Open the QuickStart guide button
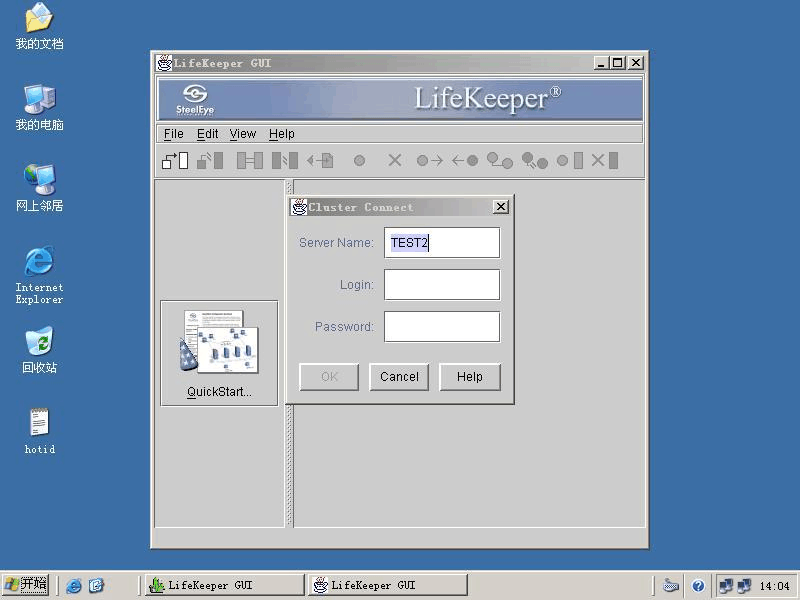 coord(219,353)
